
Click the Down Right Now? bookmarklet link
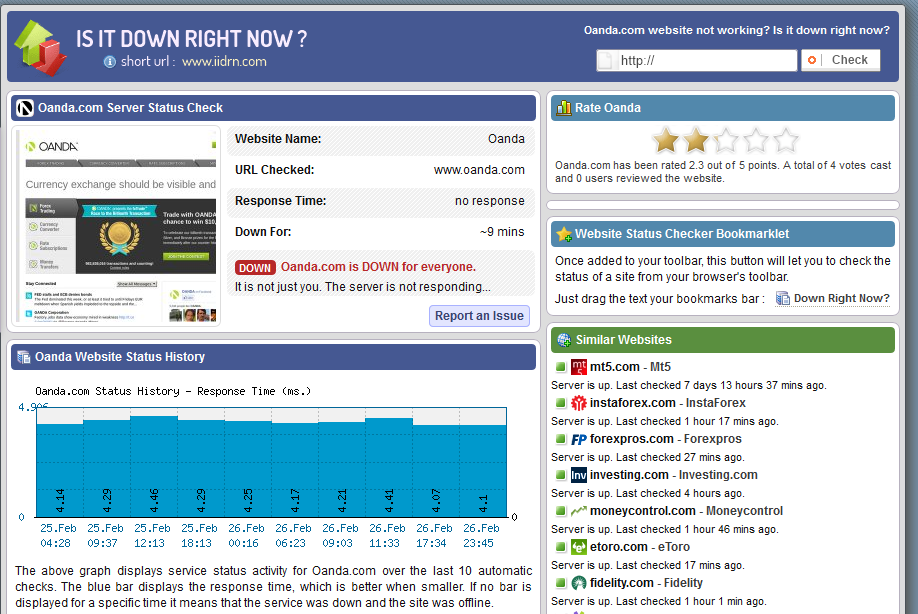pyautogui.click(x=841, y=299)
